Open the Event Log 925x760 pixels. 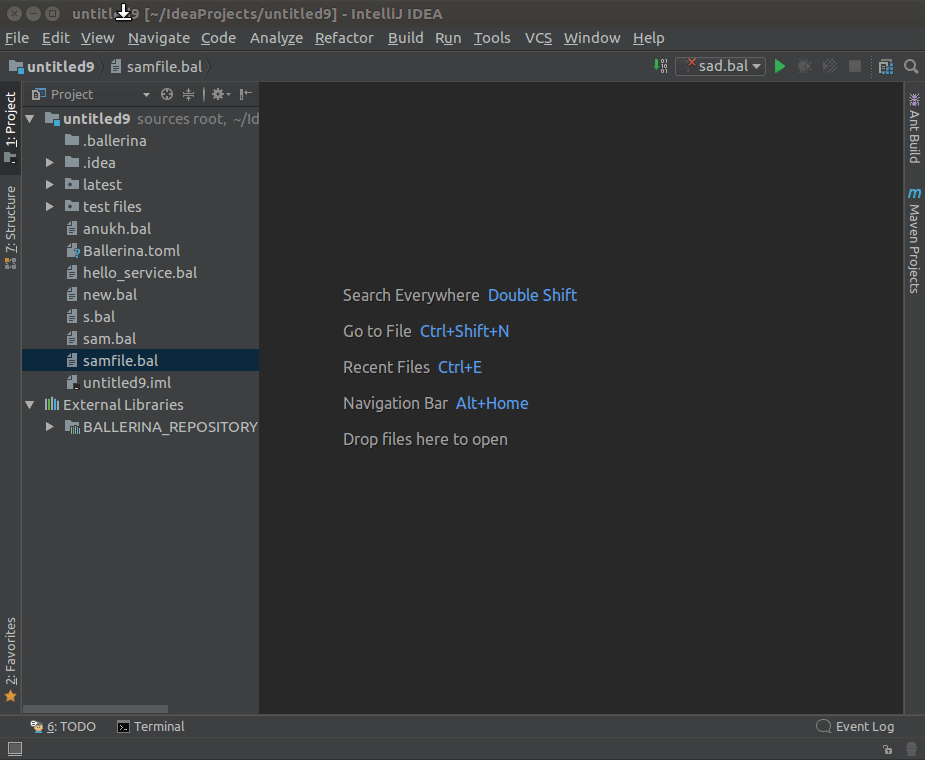pos(855,726)
